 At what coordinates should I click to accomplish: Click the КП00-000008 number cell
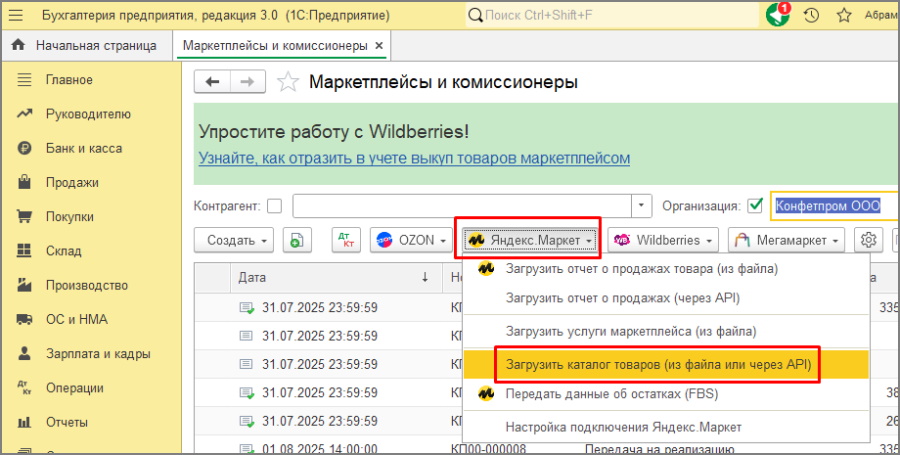[x=488, y=449]
